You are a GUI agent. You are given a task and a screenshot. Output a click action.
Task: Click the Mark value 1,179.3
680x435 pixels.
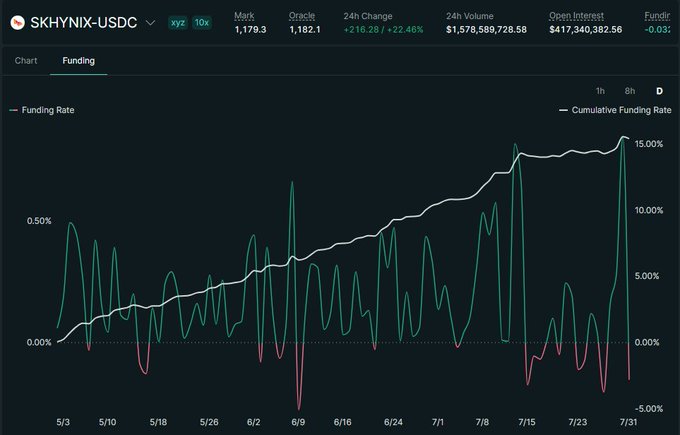click(250, 29)
